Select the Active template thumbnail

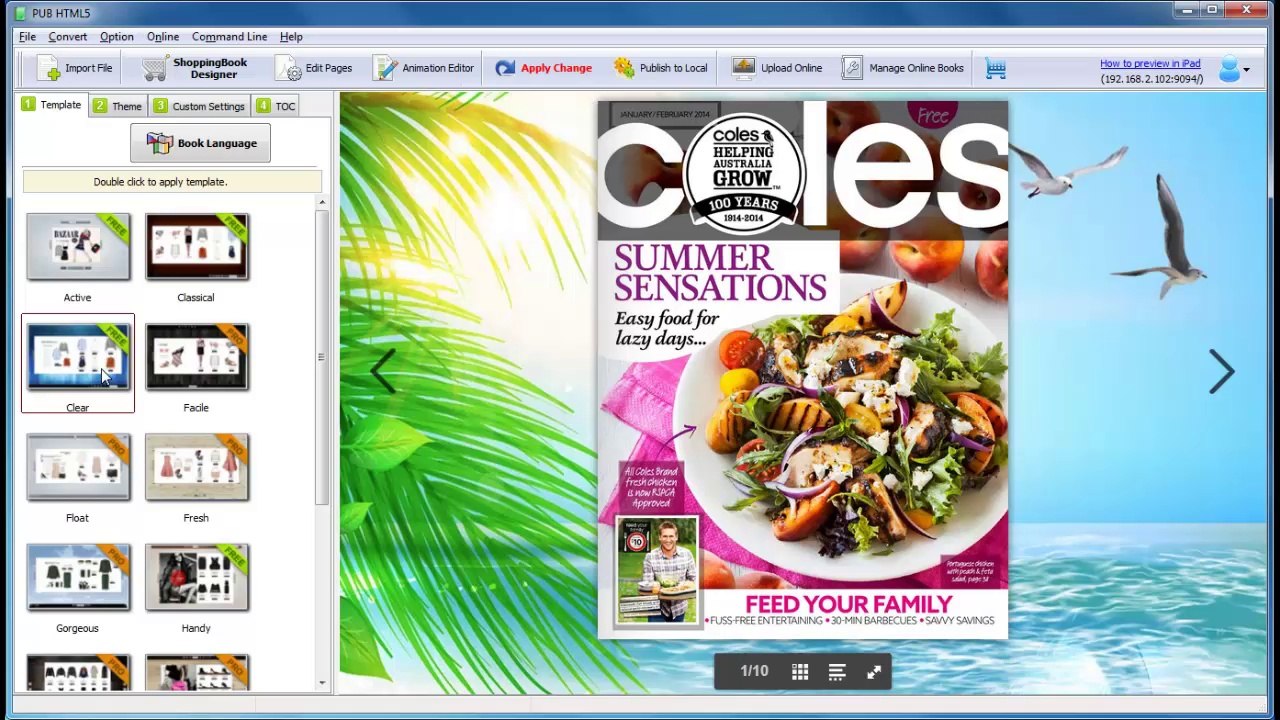[78, 247]
